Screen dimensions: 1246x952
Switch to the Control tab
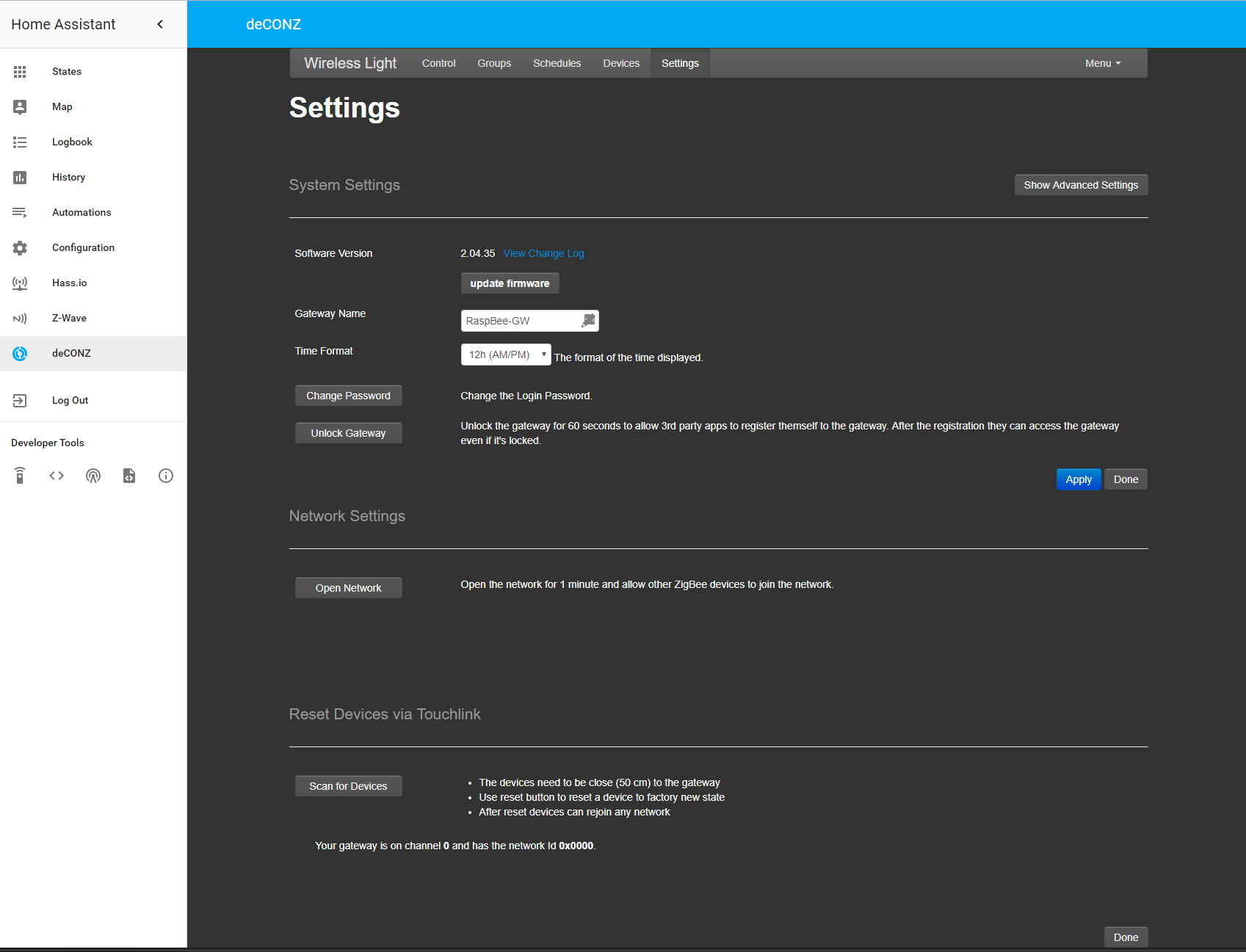click(439, 63)
